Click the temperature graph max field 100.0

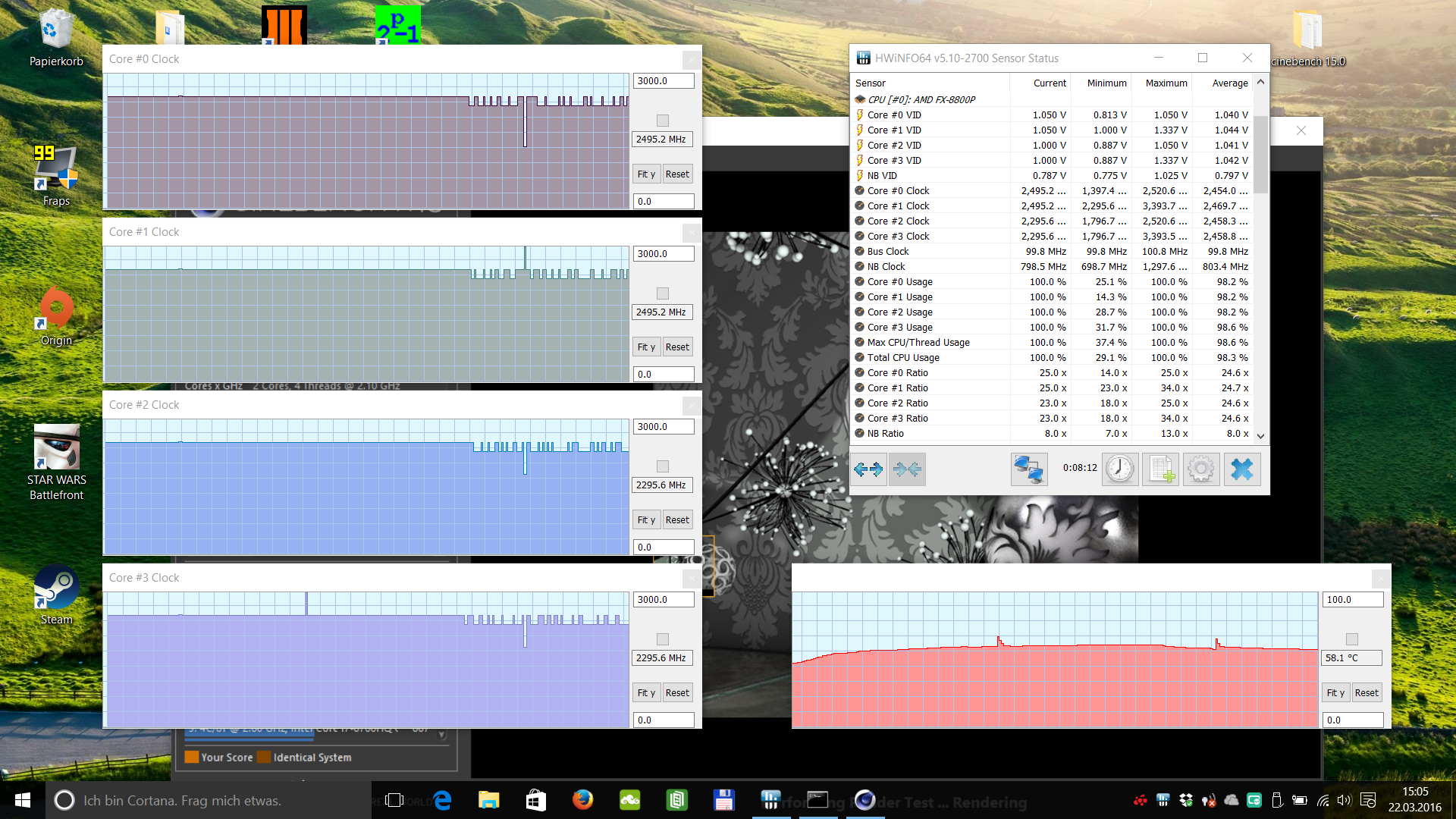tap(1353, 600)
